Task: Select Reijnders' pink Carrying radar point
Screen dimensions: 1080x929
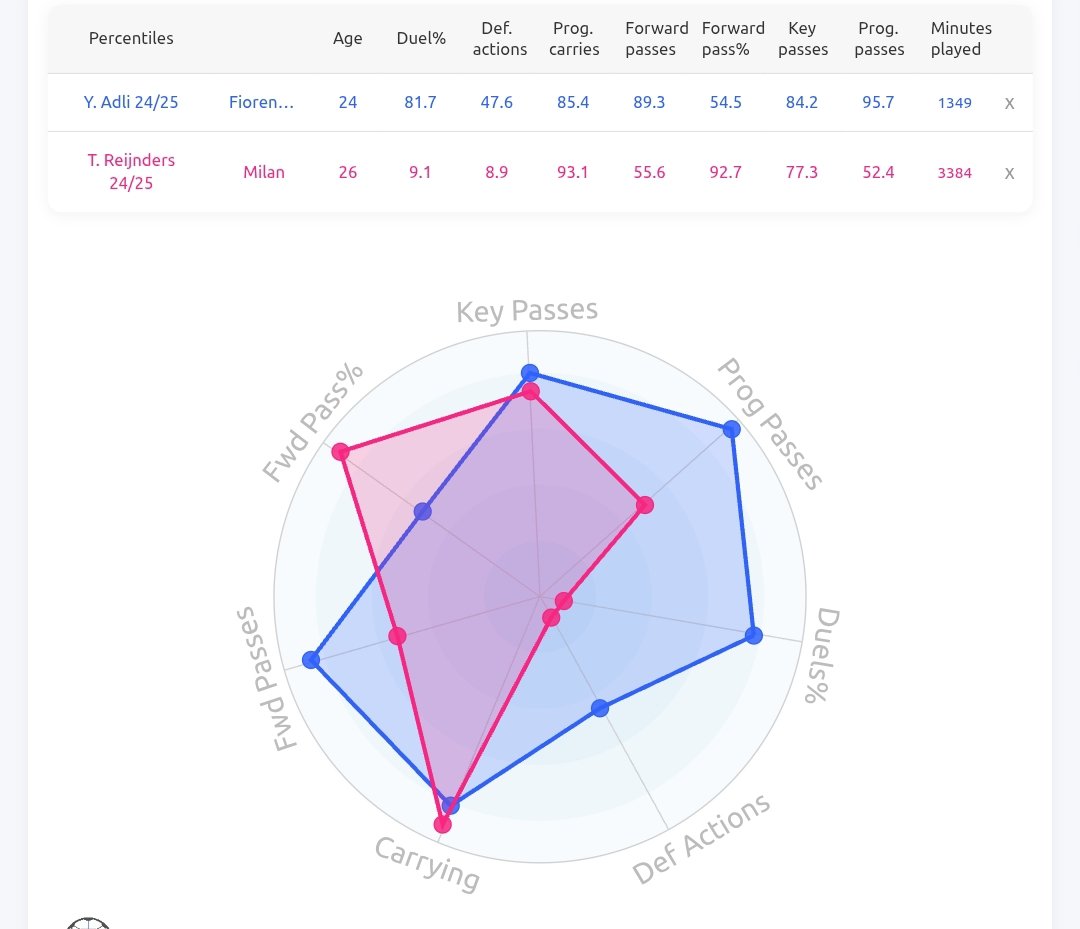Action: tap(442, 824)
